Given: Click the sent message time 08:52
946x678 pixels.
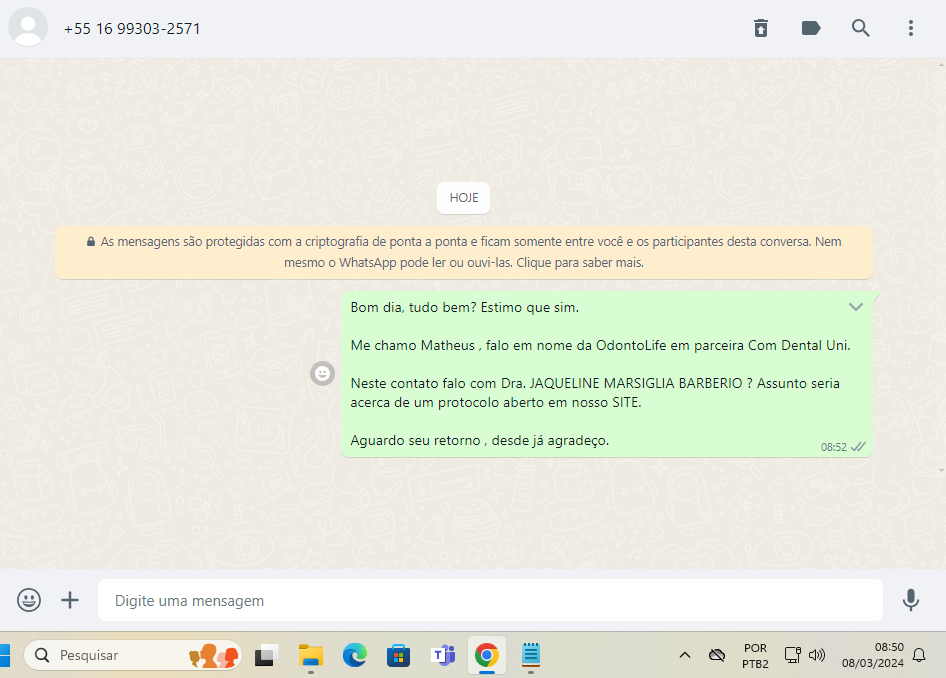Looking at the screenshot, I should pyautogui.click(x=833, y=447).
